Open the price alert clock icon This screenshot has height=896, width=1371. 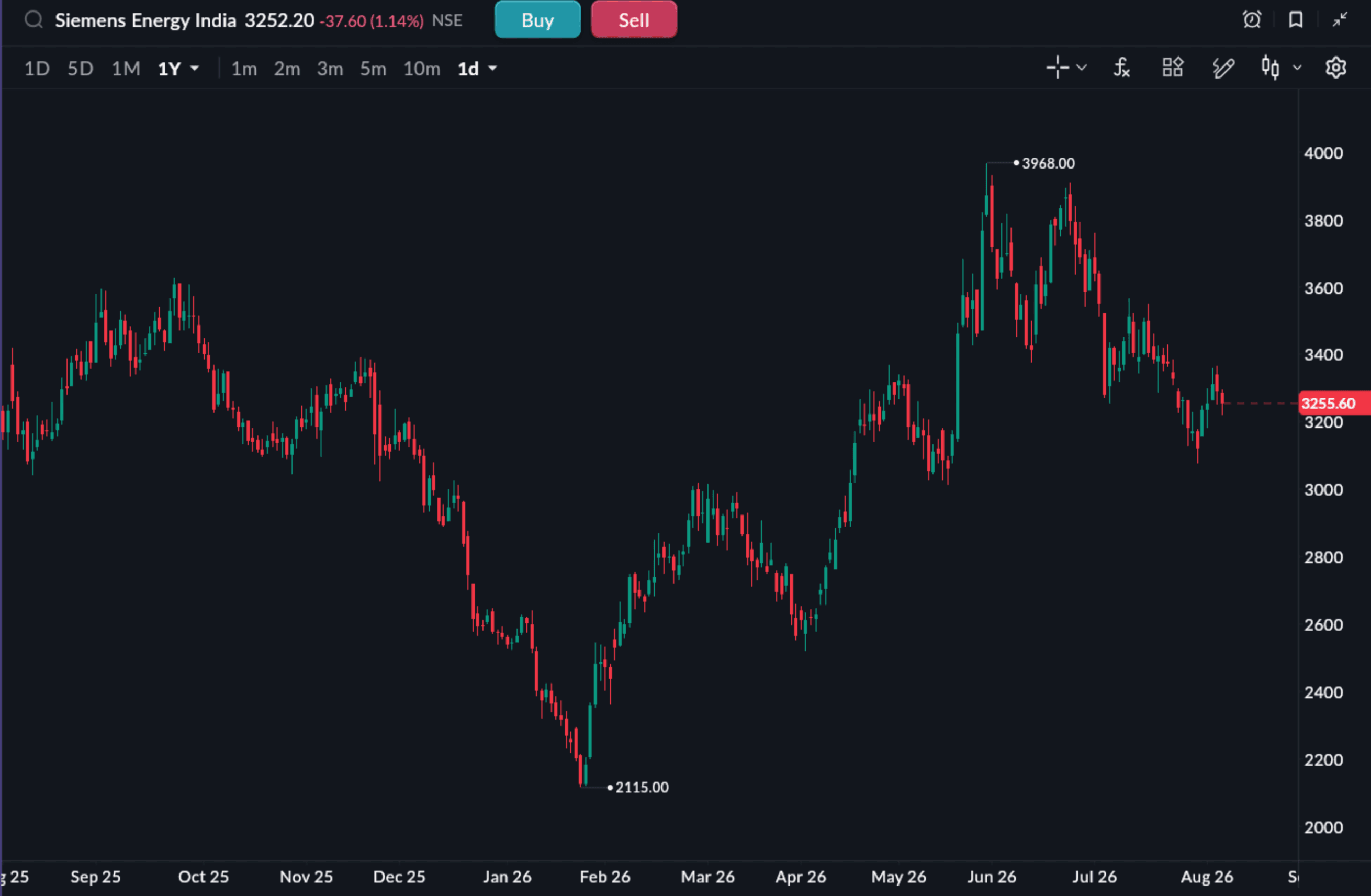[1251, 20]
